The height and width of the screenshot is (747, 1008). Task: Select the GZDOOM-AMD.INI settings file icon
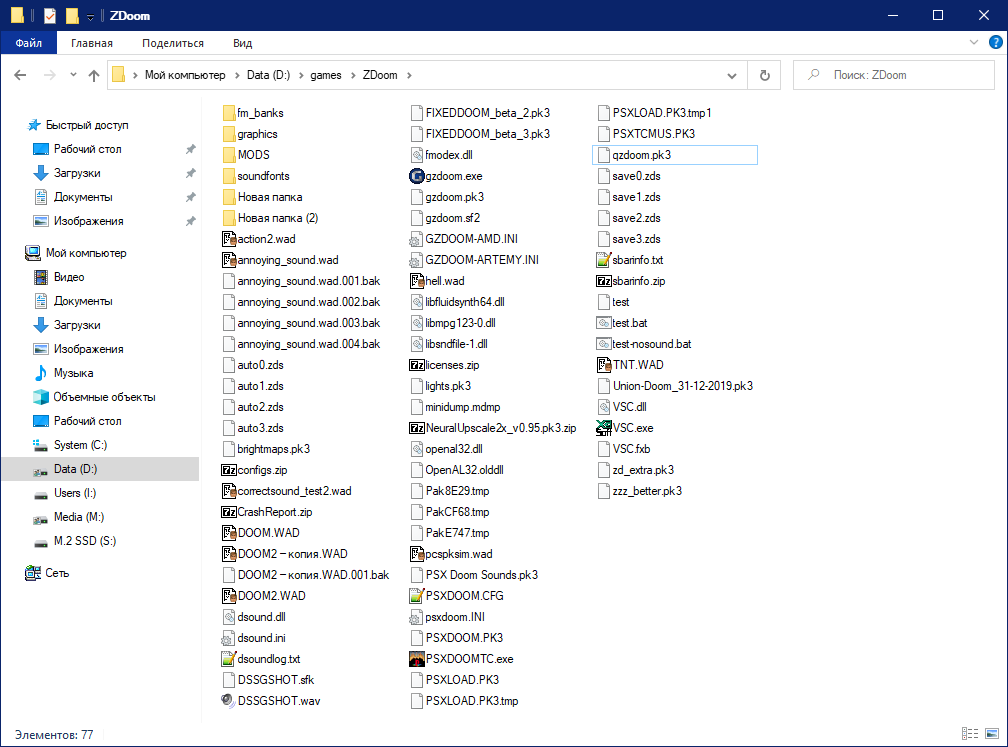tap(417, 239)
